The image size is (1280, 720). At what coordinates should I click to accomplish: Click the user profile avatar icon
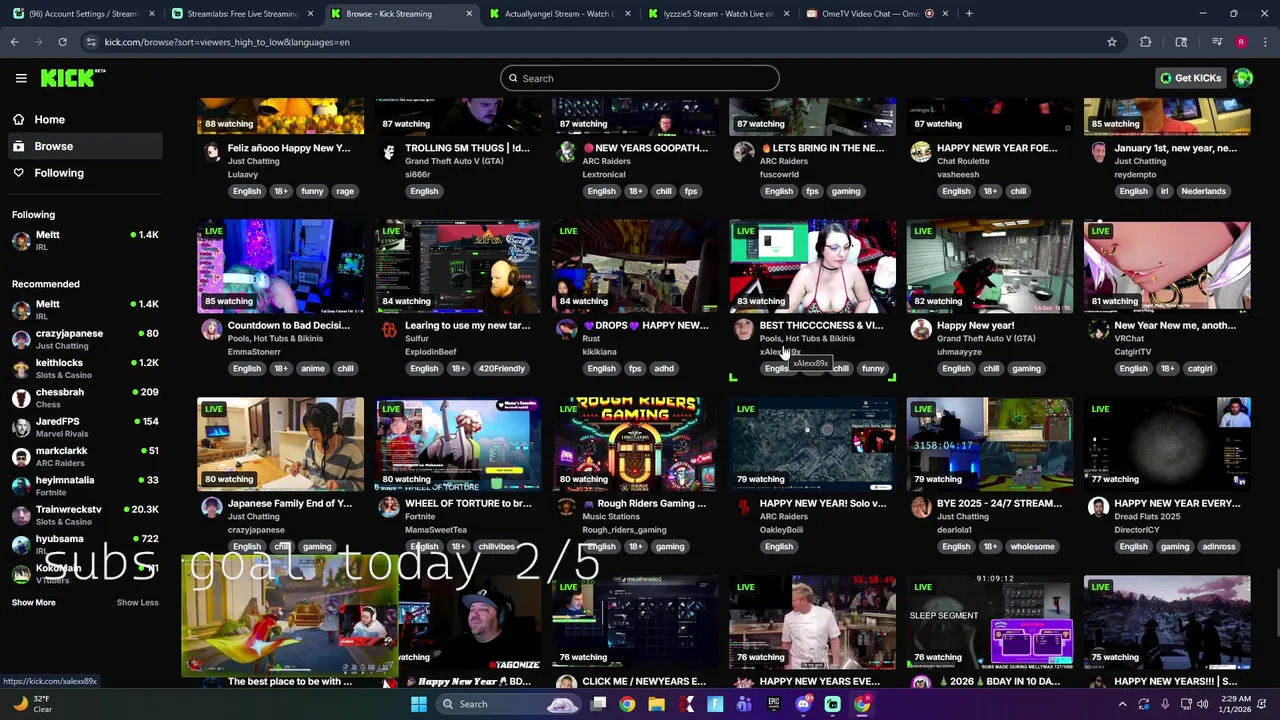click(1243, 78)
